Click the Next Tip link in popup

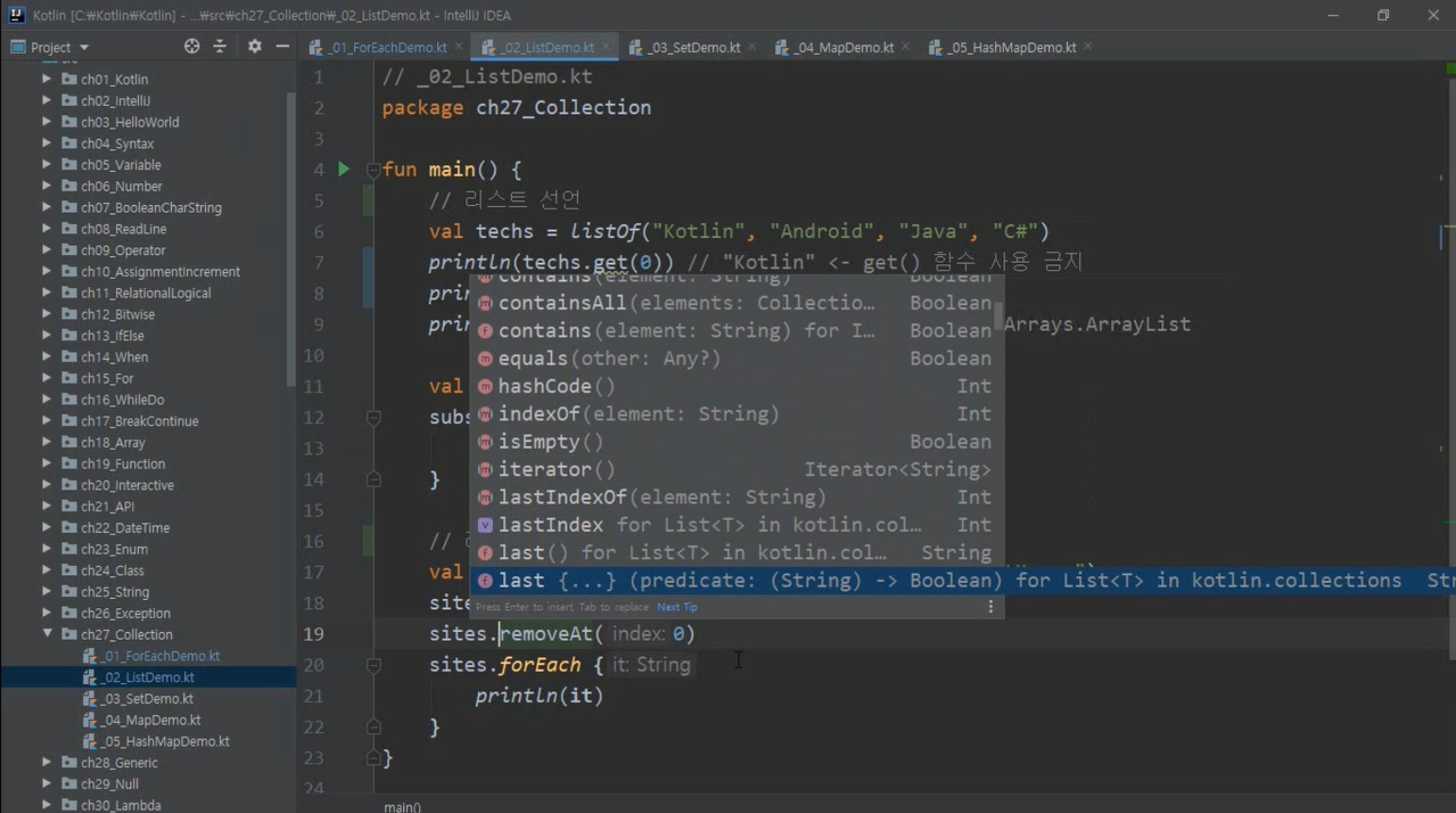tap(677, 607)
